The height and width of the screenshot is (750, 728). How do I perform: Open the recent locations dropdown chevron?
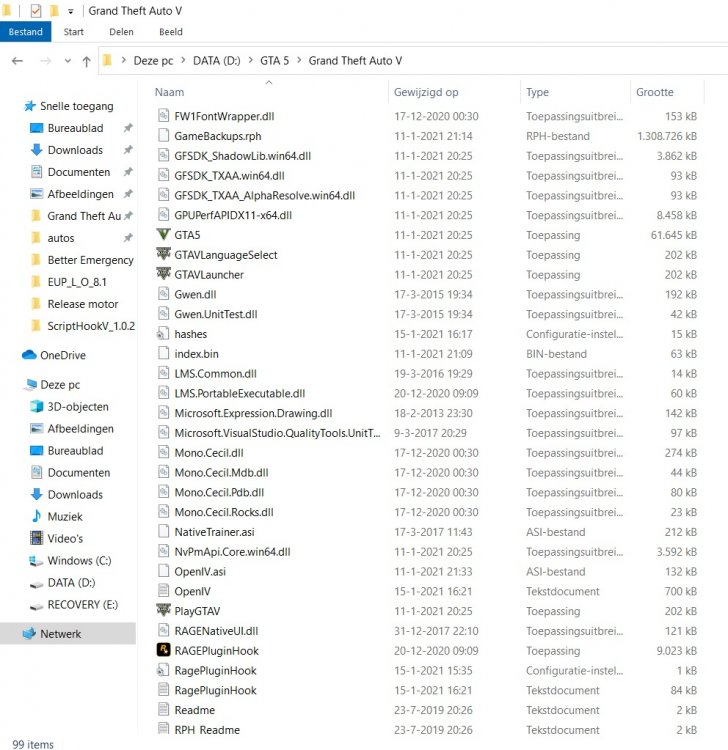pos(67,61)
